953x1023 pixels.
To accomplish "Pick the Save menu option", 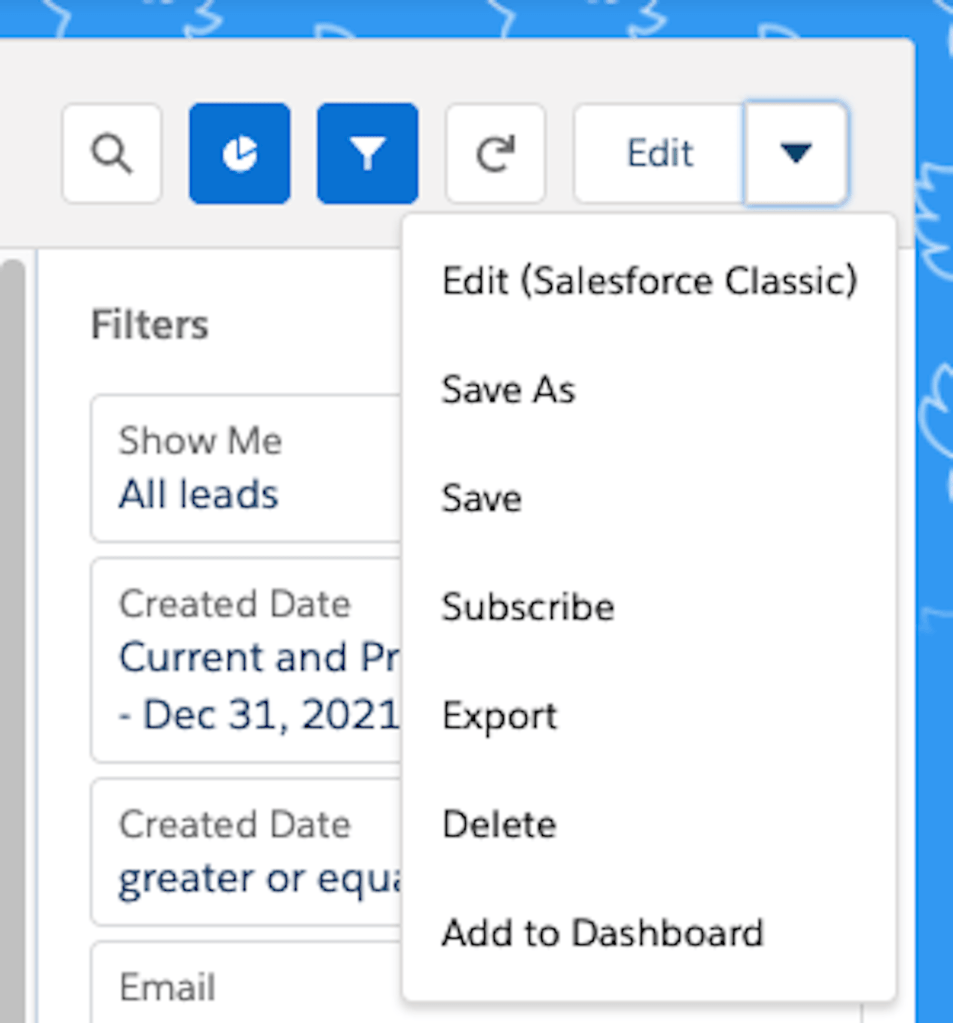I will tap(481, 498).
